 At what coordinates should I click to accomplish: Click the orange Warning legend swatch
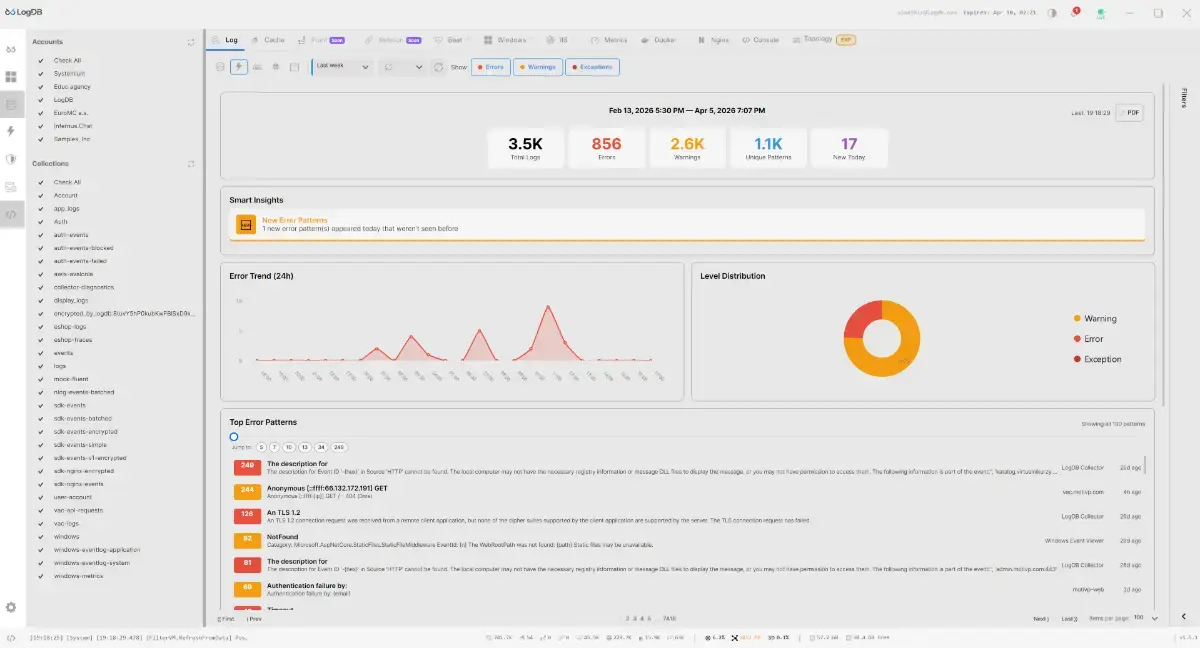[1077, 319]
